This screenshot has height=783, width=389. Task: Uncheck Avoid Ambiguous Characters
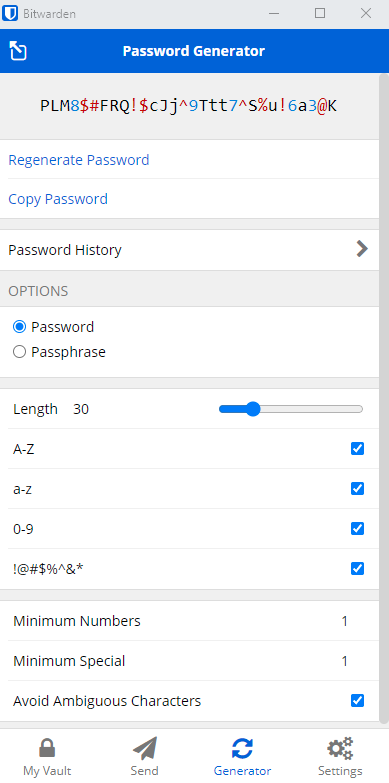click(x=358, y=701)
